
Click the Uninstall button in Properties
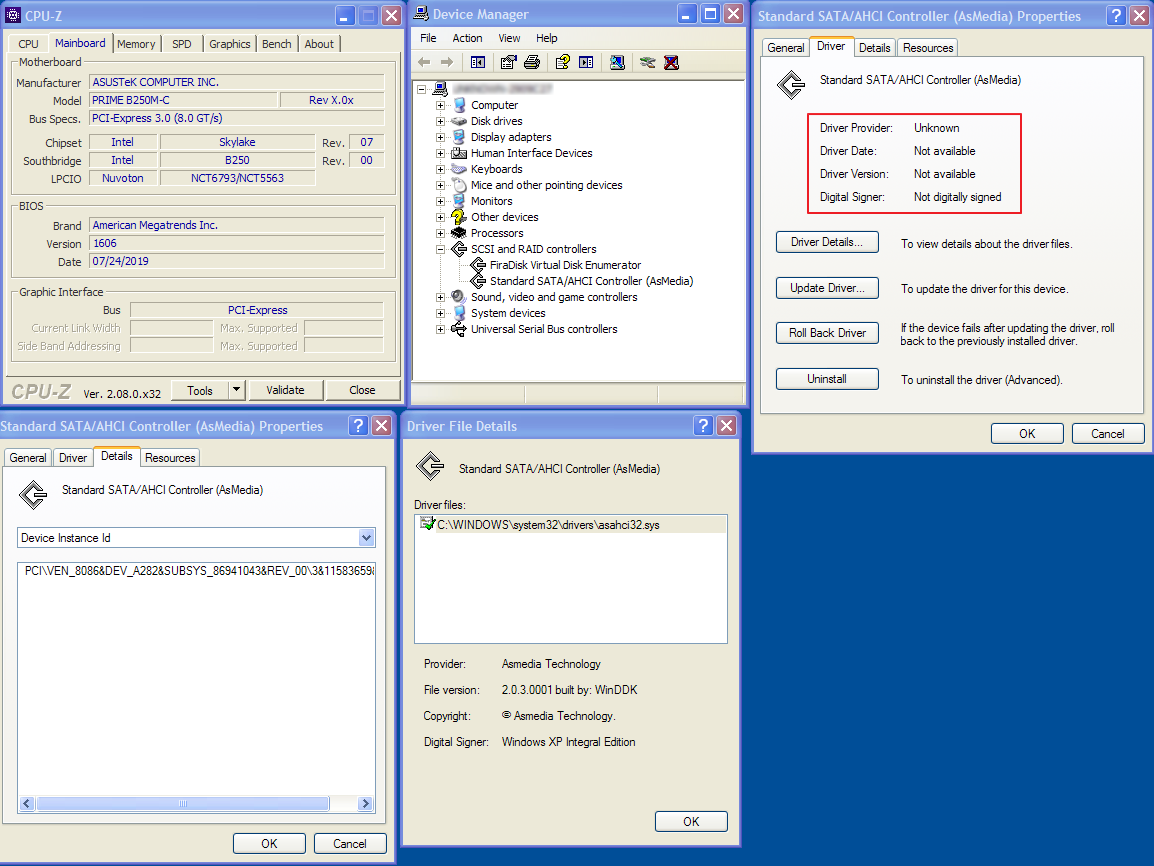(827, 379)
